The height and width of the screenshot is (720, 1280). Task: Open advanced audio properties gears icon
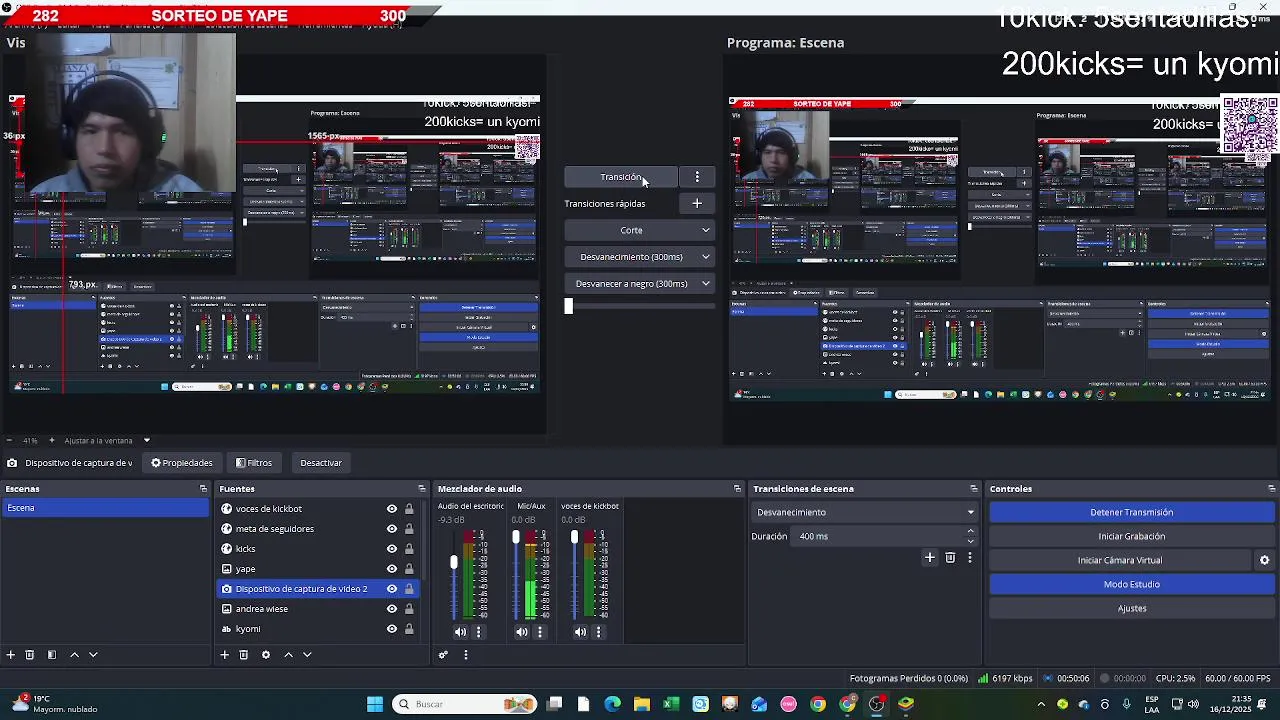click(443, 655)
